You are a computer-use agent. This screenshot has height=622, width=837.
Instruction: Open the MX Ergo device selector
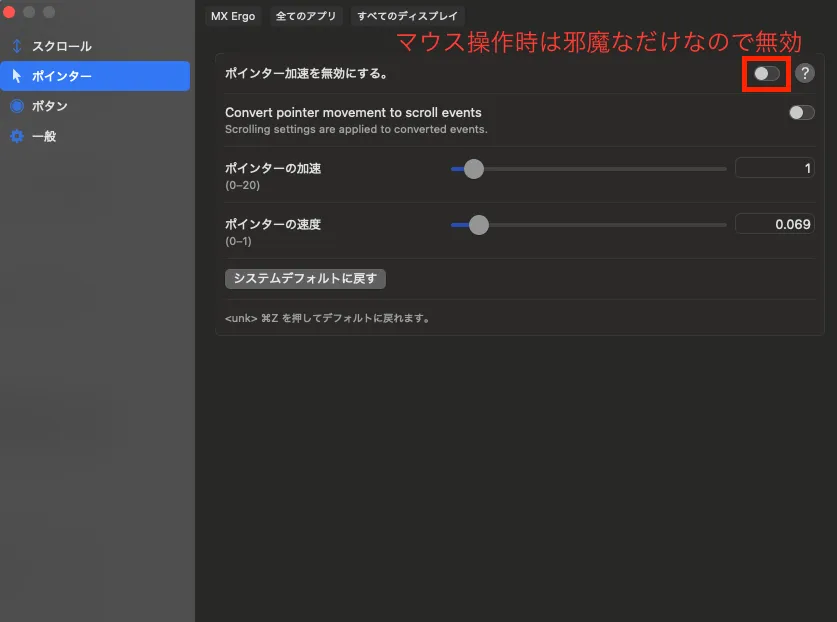(x=233, y=16)
